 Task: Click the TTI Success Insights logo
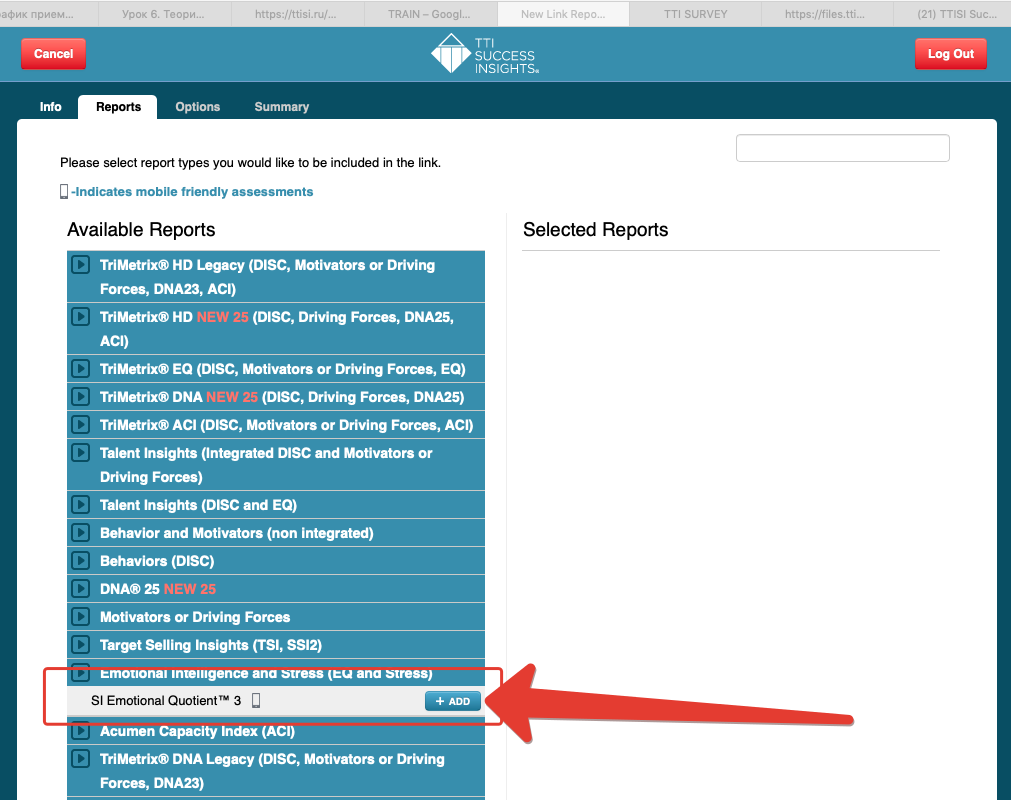click(485, 54)
